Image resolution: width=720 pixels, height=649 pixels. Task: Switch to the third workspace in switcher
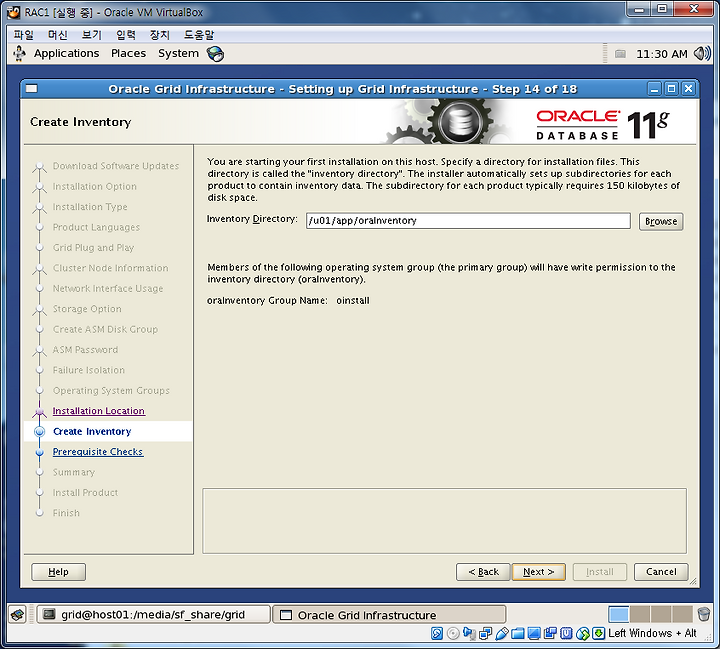pos(661,614)
